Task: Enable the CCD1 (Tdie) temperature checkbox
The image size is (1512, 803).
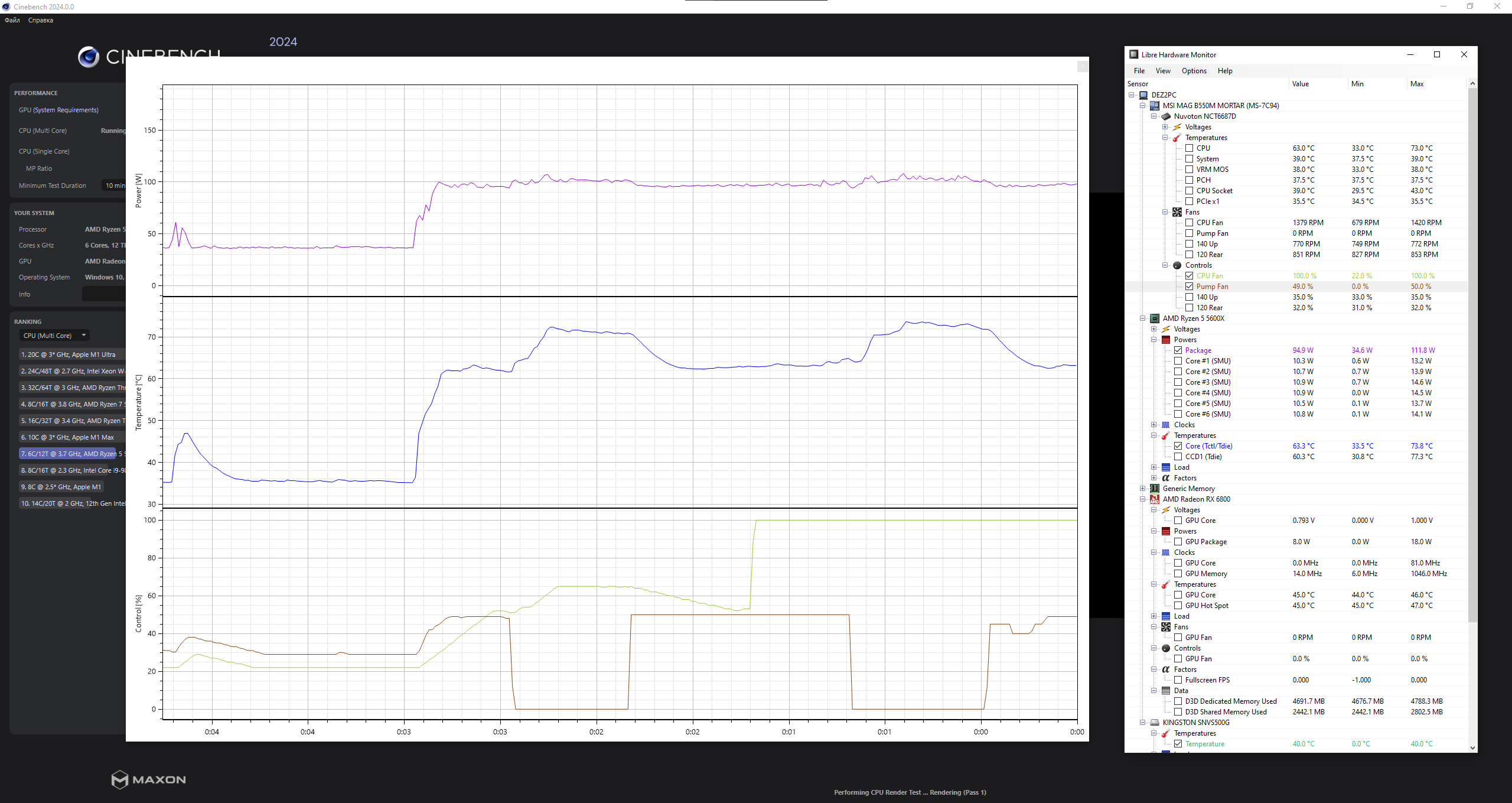Action: coord(1178,457)
